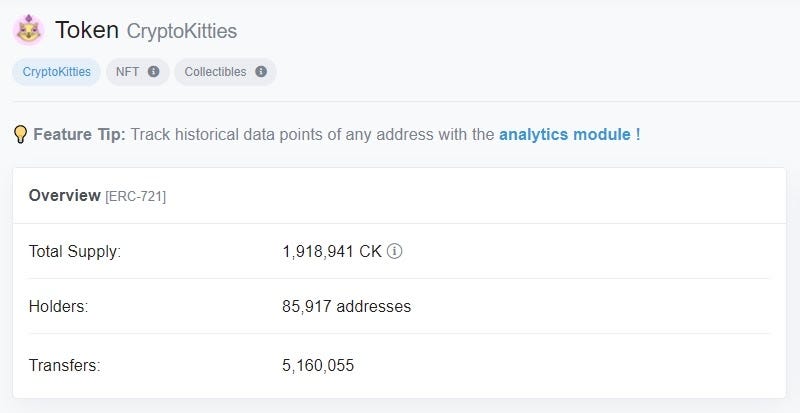Click the info icon beside the Total Supply value
This screenshot has height=413, width=800.
coord(394,251)
